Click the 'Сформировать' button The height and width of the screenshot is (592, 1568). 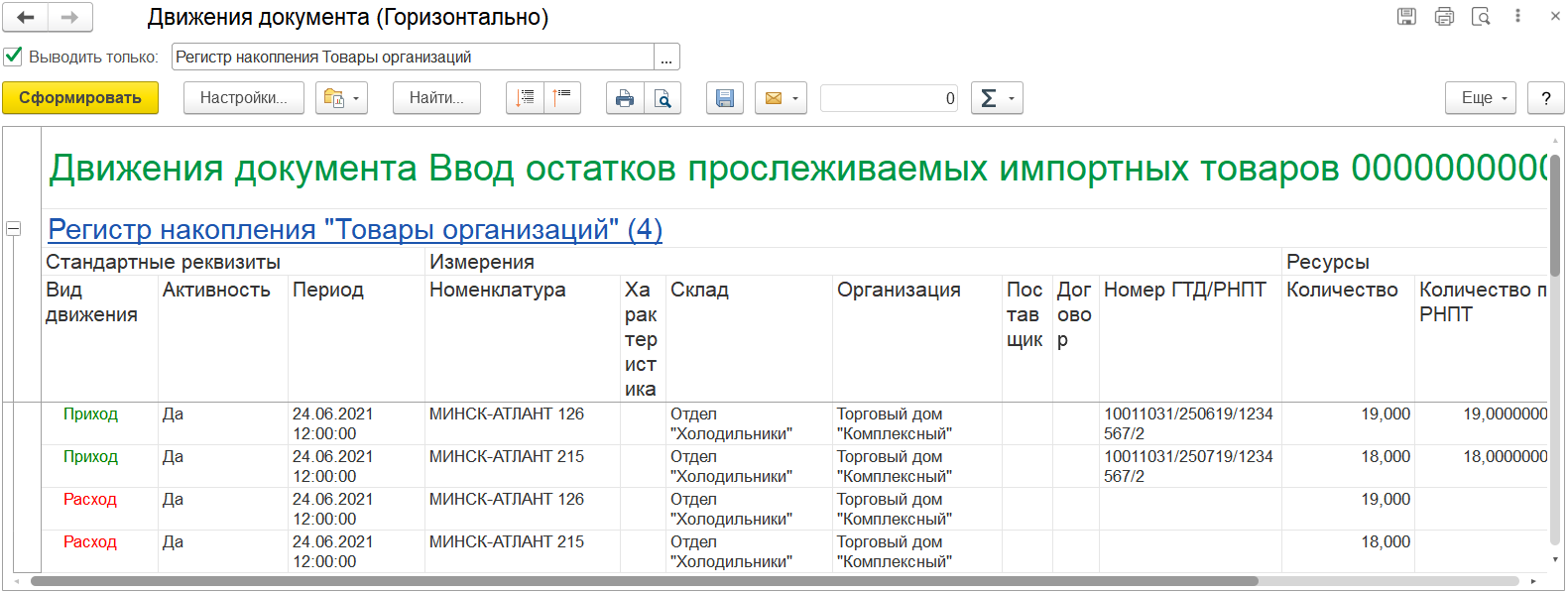point(80,97)
